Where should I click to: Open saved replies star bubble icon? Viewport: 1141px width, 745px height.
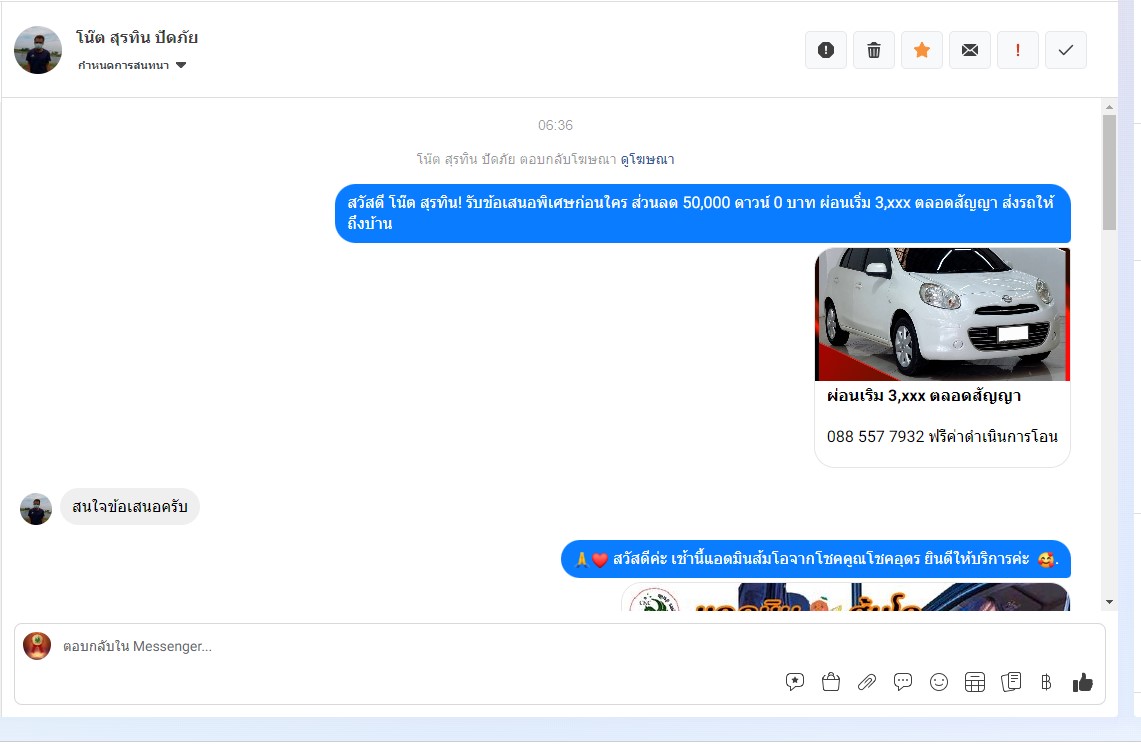(x=795, y=682)
